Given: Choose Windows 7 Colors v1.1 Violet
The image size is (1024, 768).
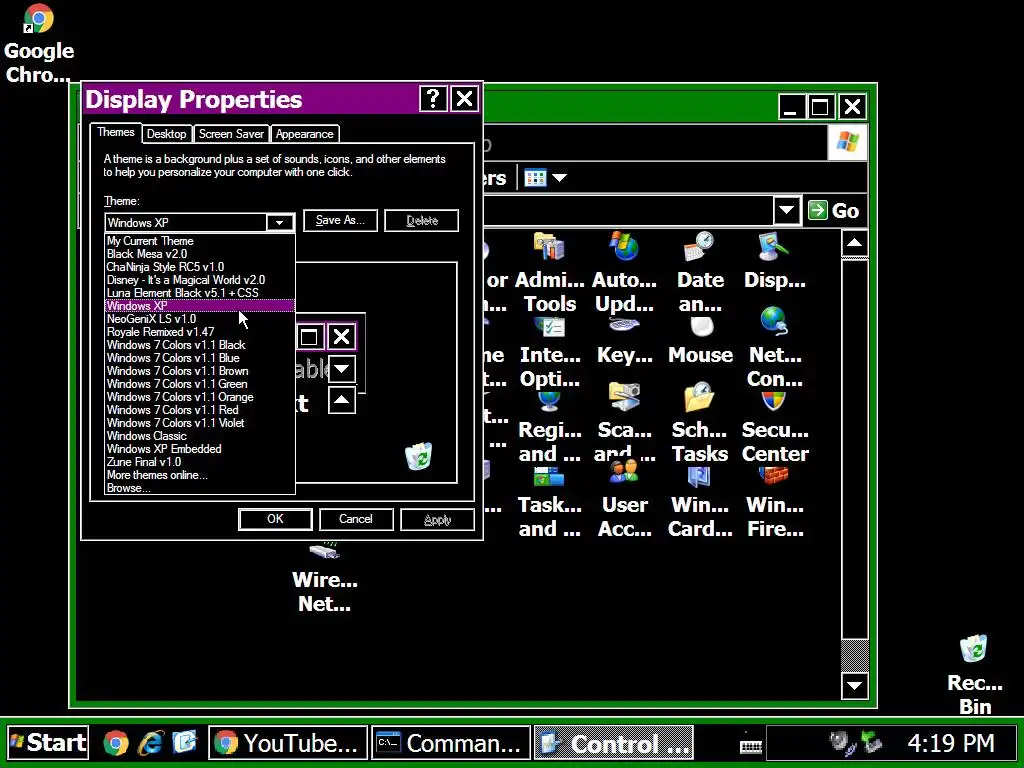Looking at the screenshot, I should click(x=200, y=423).
